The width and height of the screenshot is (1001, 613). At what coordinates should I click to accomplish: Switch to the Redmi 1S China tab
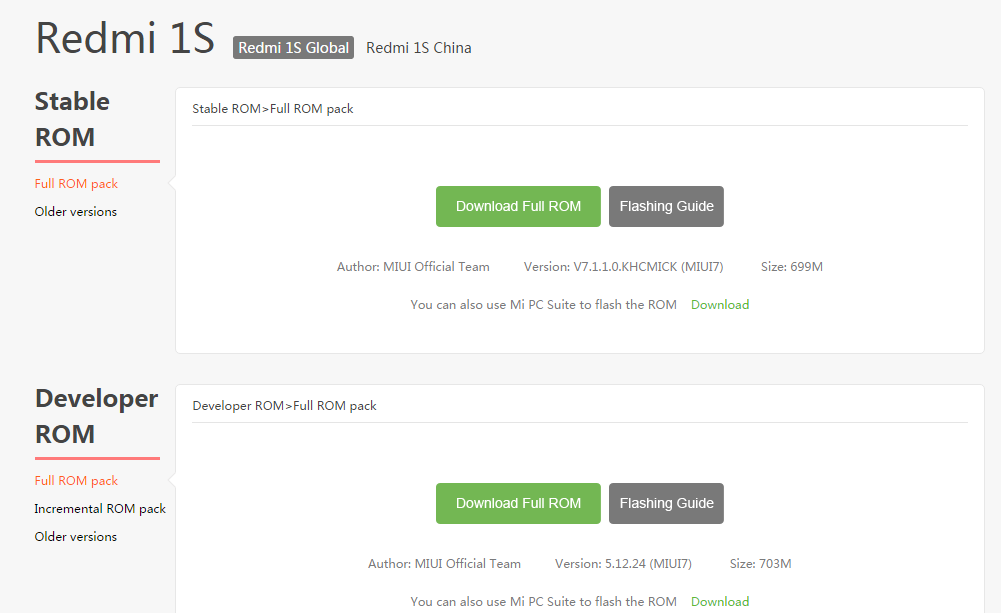(x=419, y=48)
